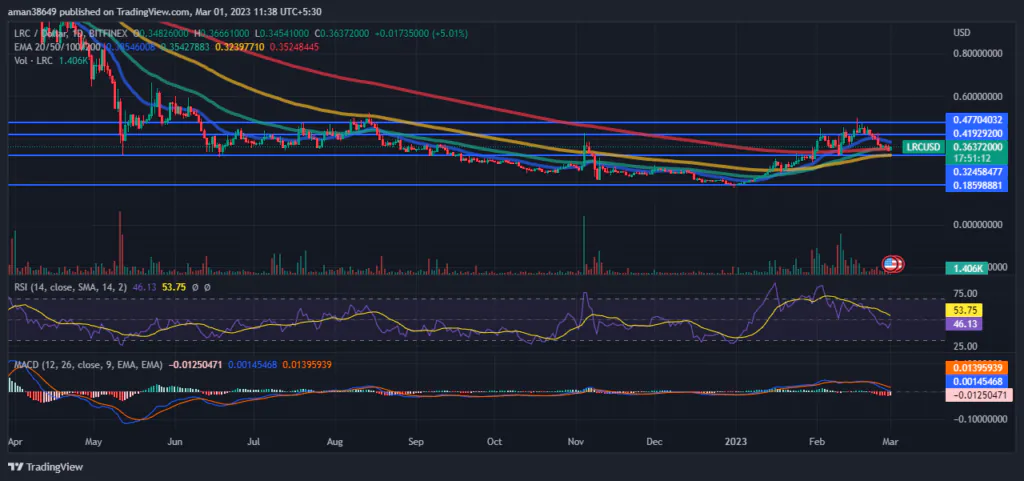Click the Jul label on time axis
Screen dimensions: 1024x481
255,442
